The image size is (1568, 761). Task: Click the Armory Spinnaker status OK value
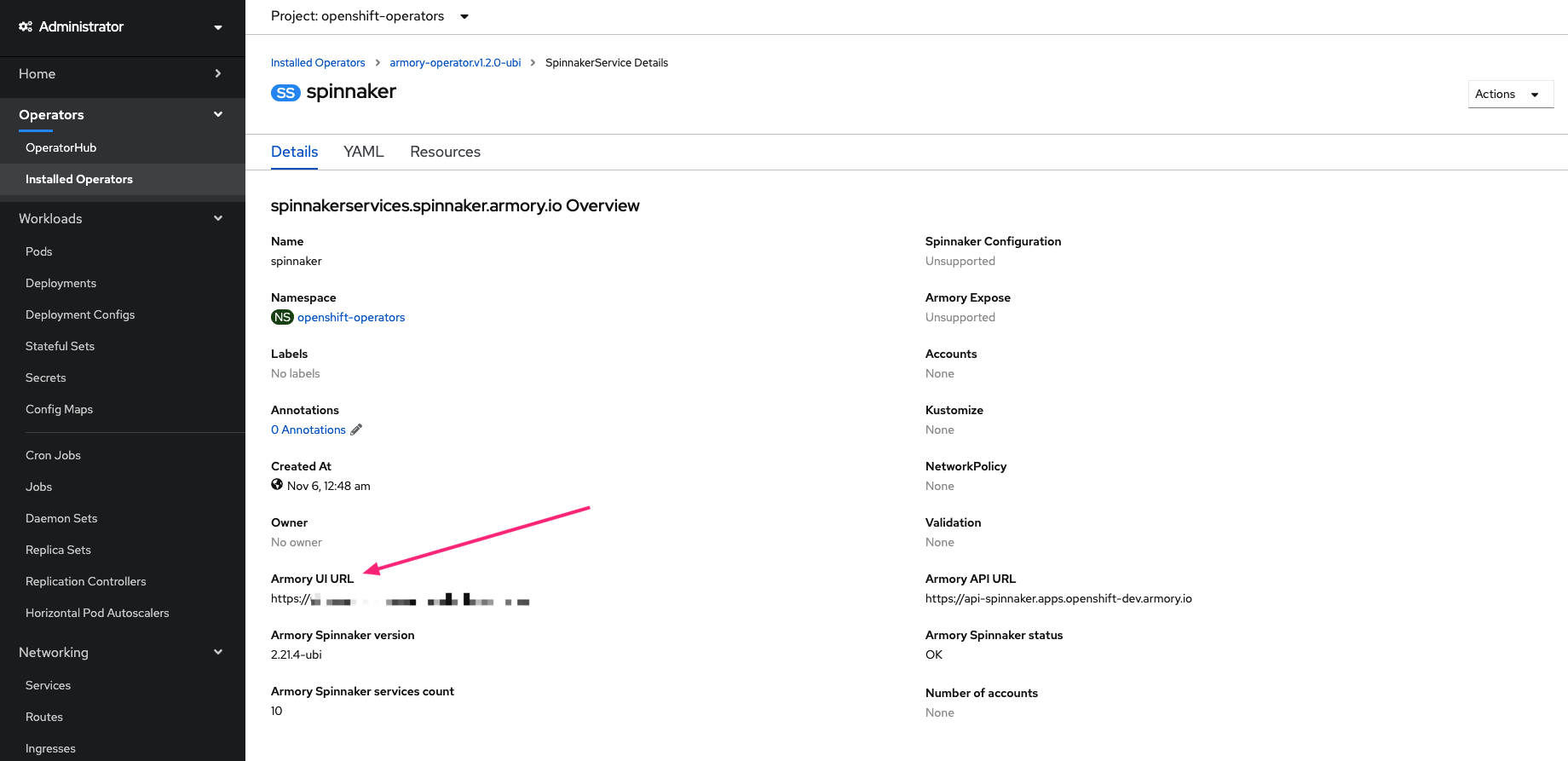pos(934,654)
